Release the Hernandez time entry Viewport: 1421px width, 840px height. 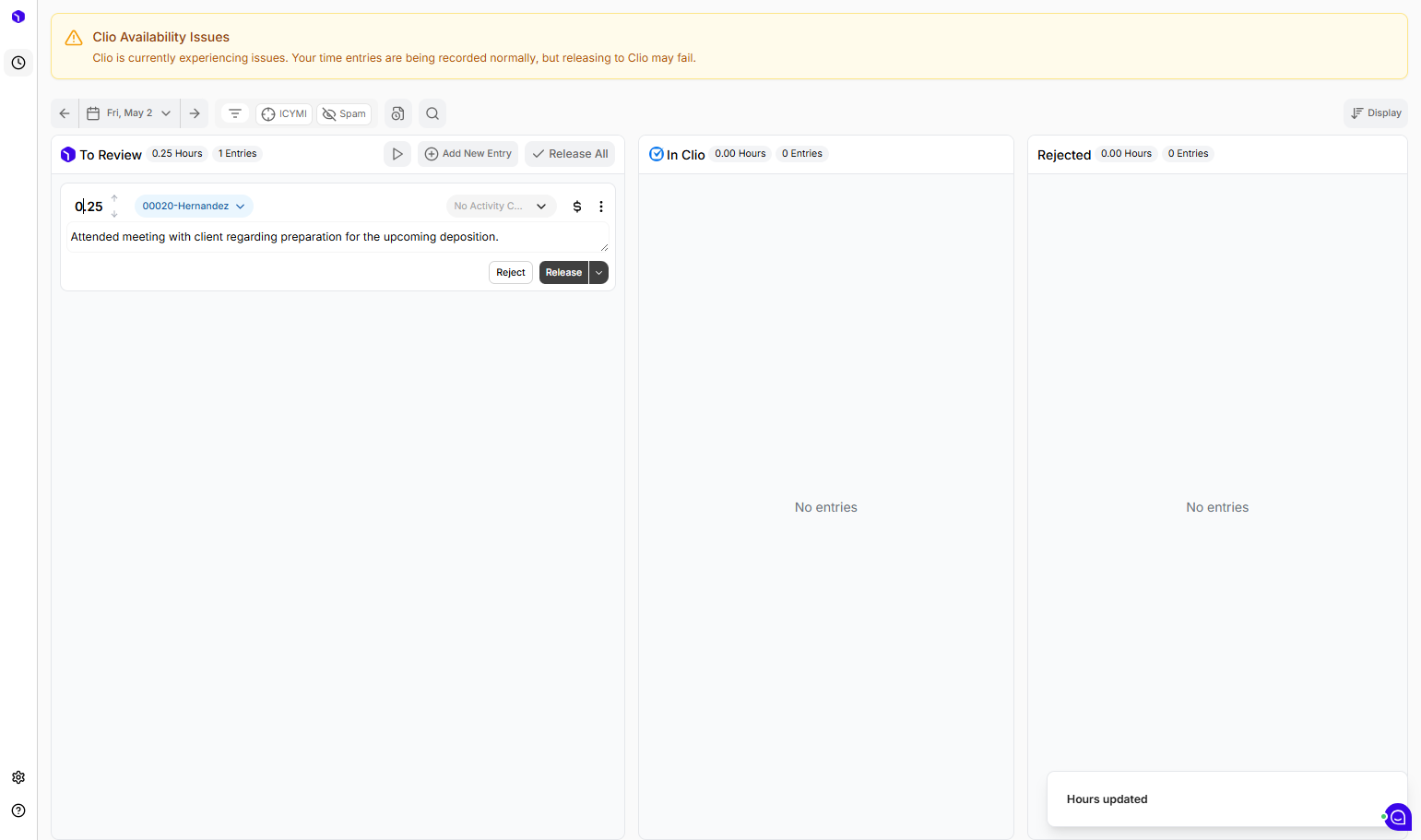tap(563, 273)
